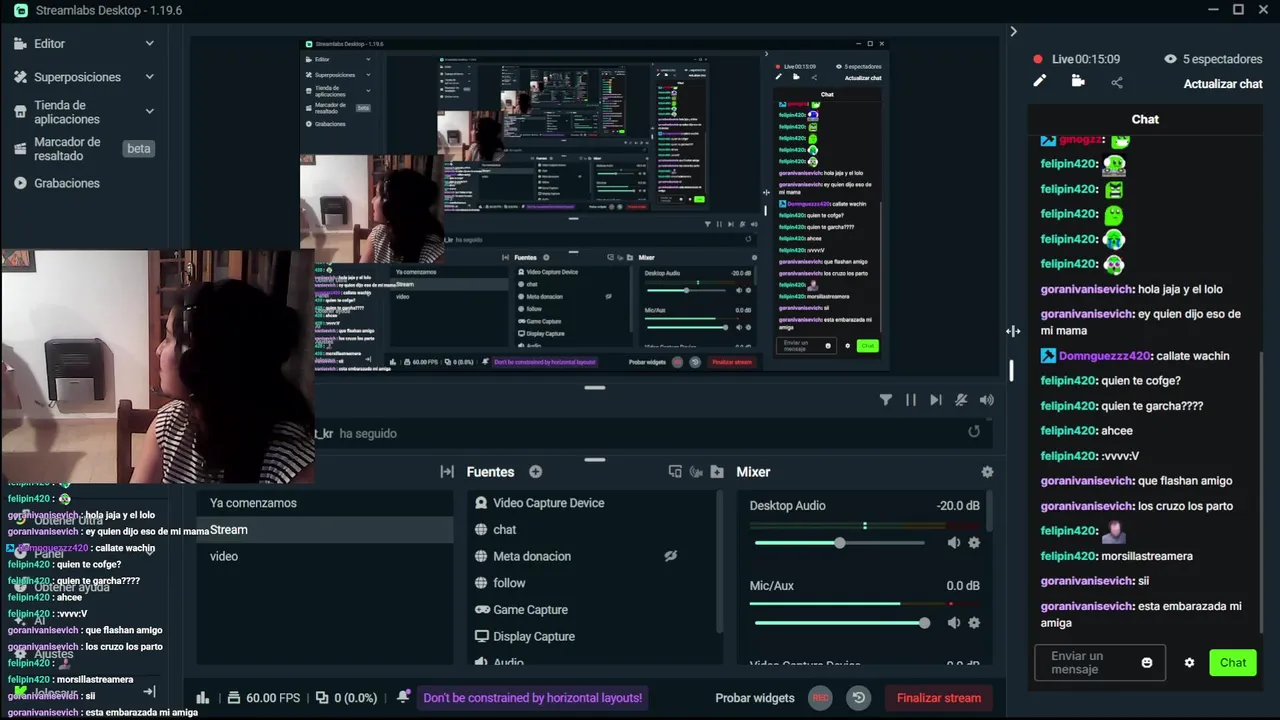
Task: Click the Display Capture monitor icon
Action: tap(482, 637)
